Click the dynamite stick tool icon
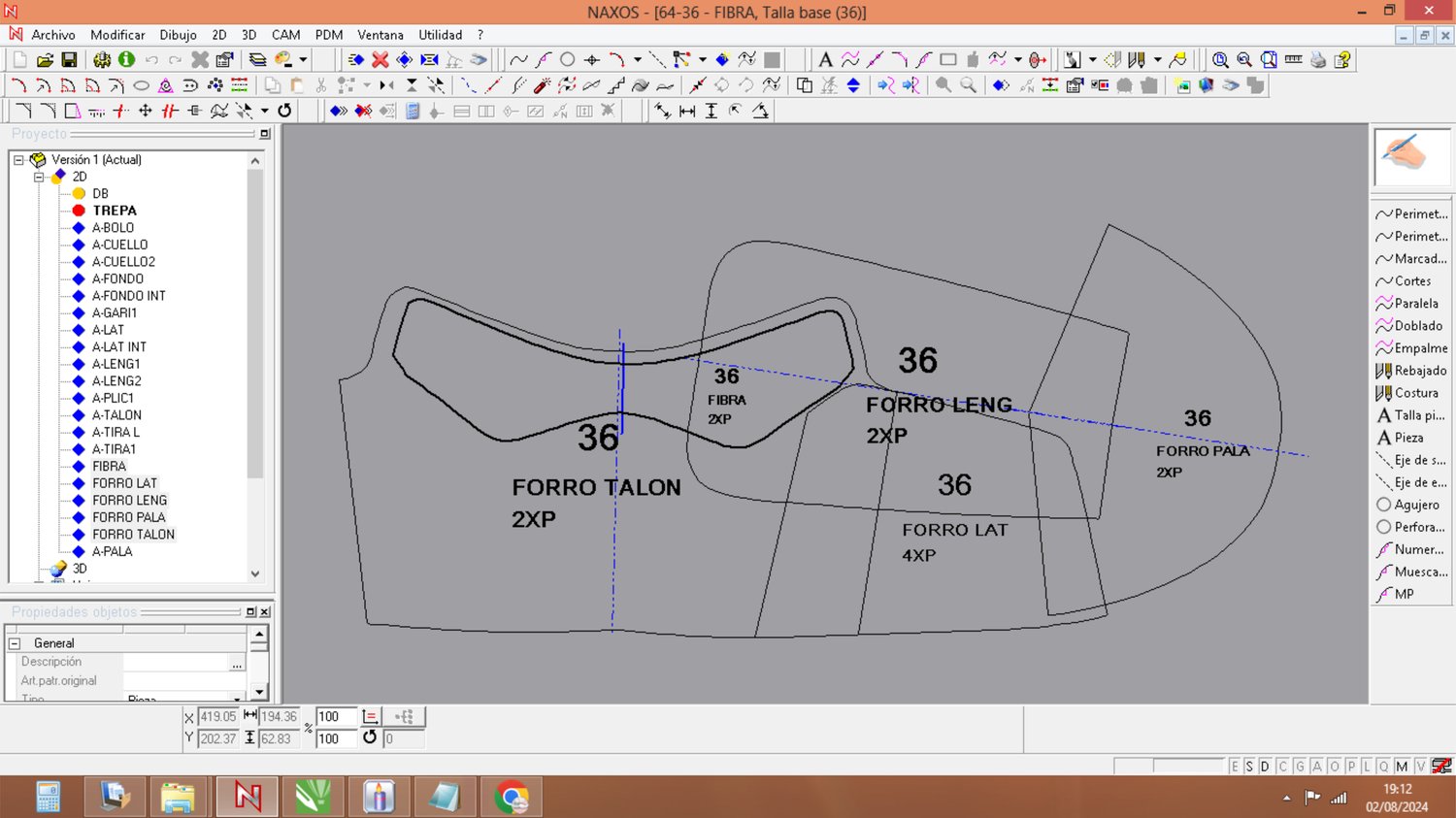The image size is (1456, 818). (542, 85)
